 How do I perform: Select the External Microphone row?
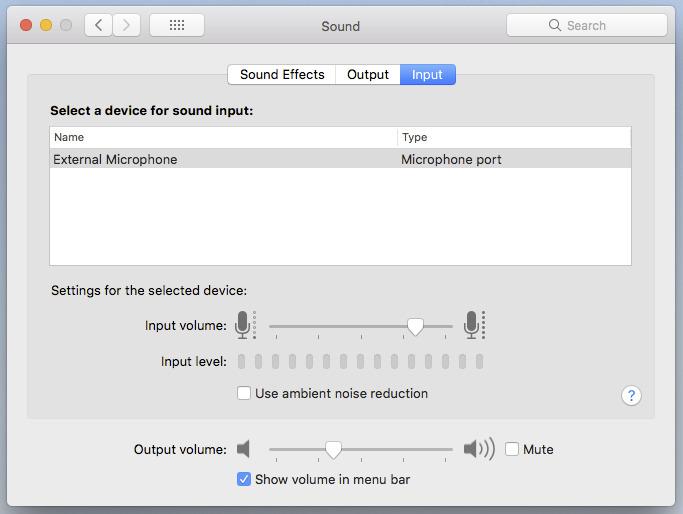tap(340, 159)
